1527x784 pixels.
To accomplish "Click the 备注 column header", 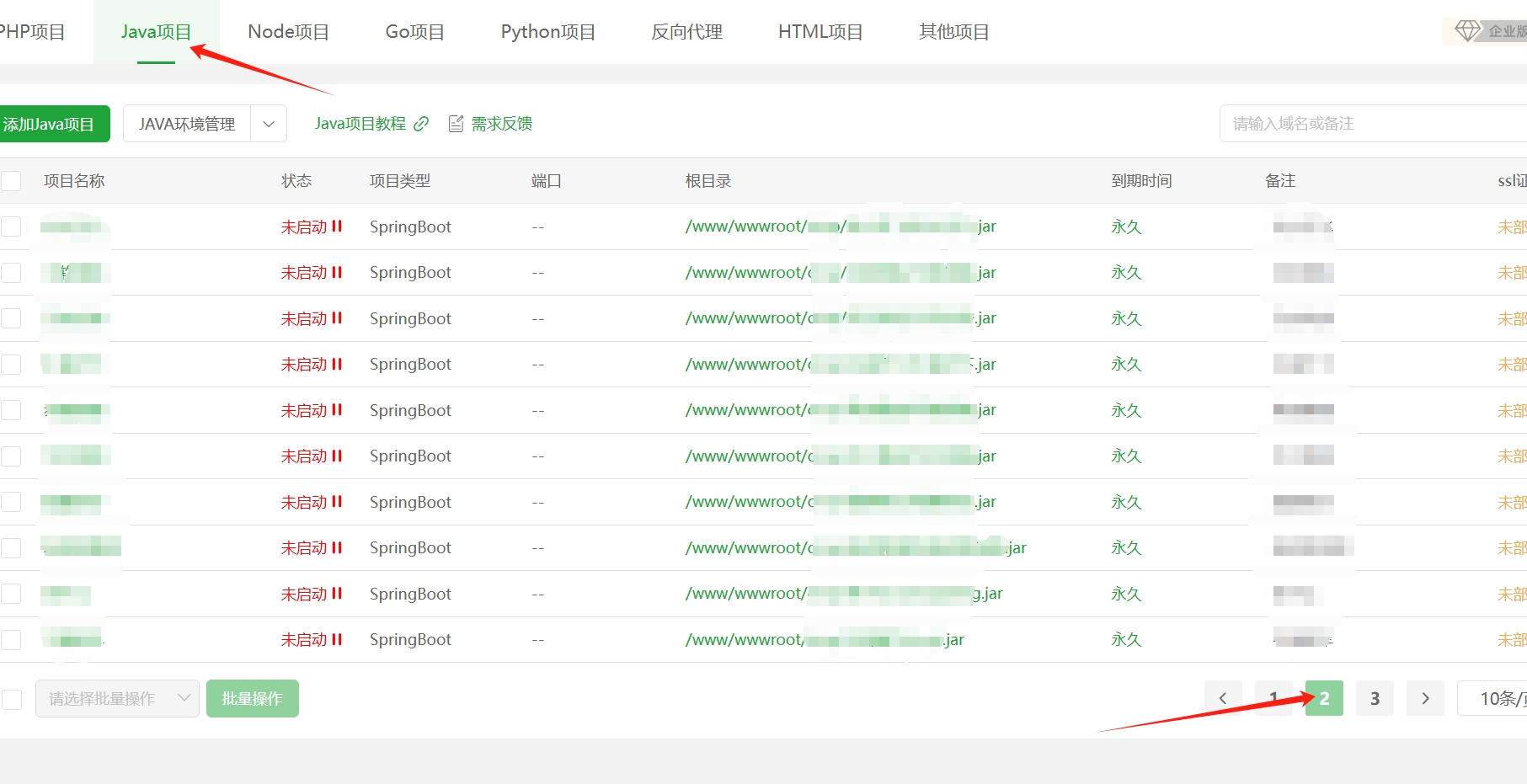I will point(1280,181).
